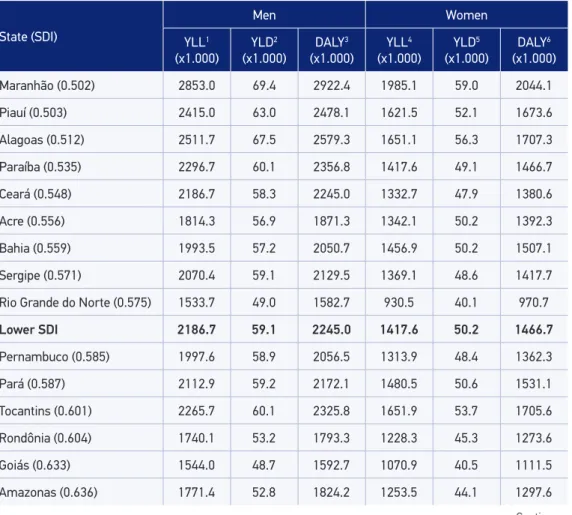Select the Ceará (0.548) row label

[36, 194]
